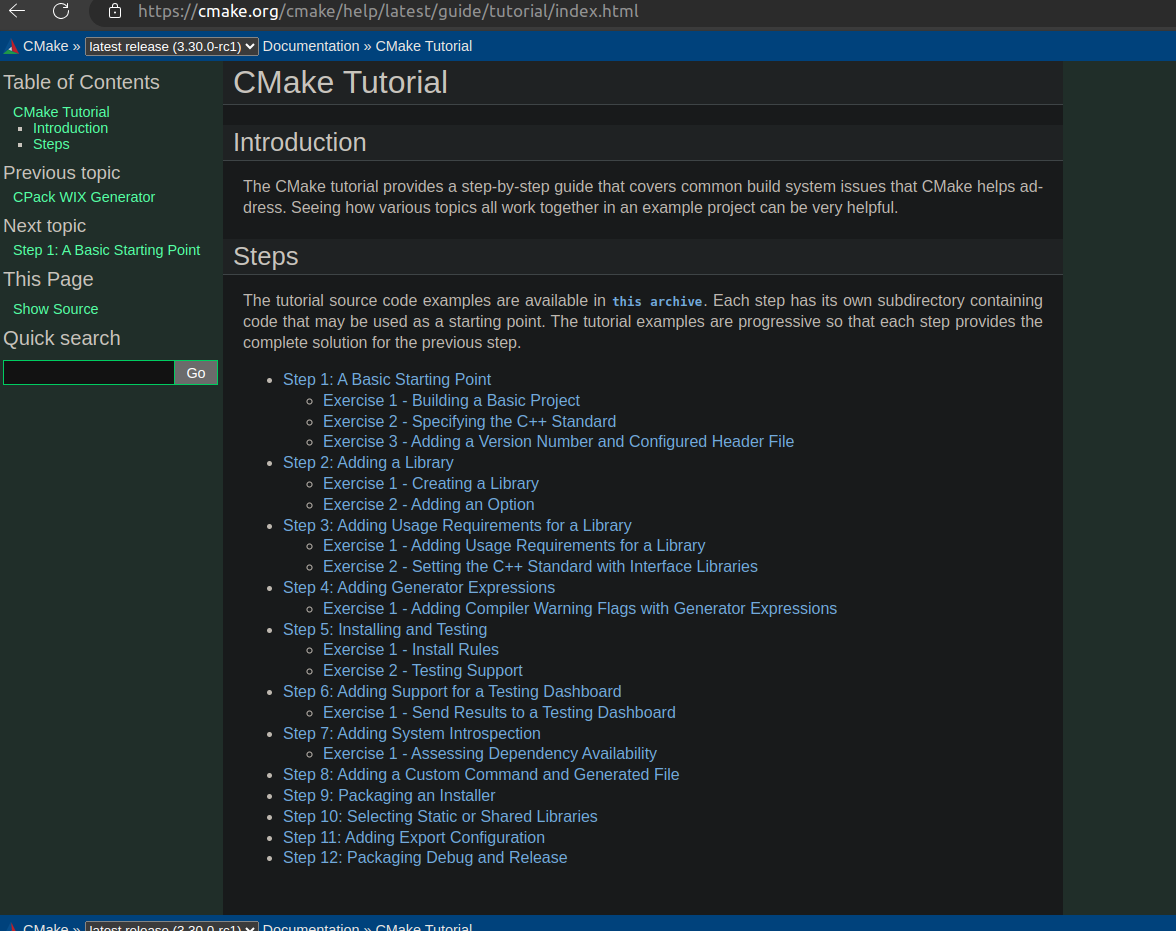Open the top version selector dropdown
This screenshot has width=1176, height=931.
point(172,47)
